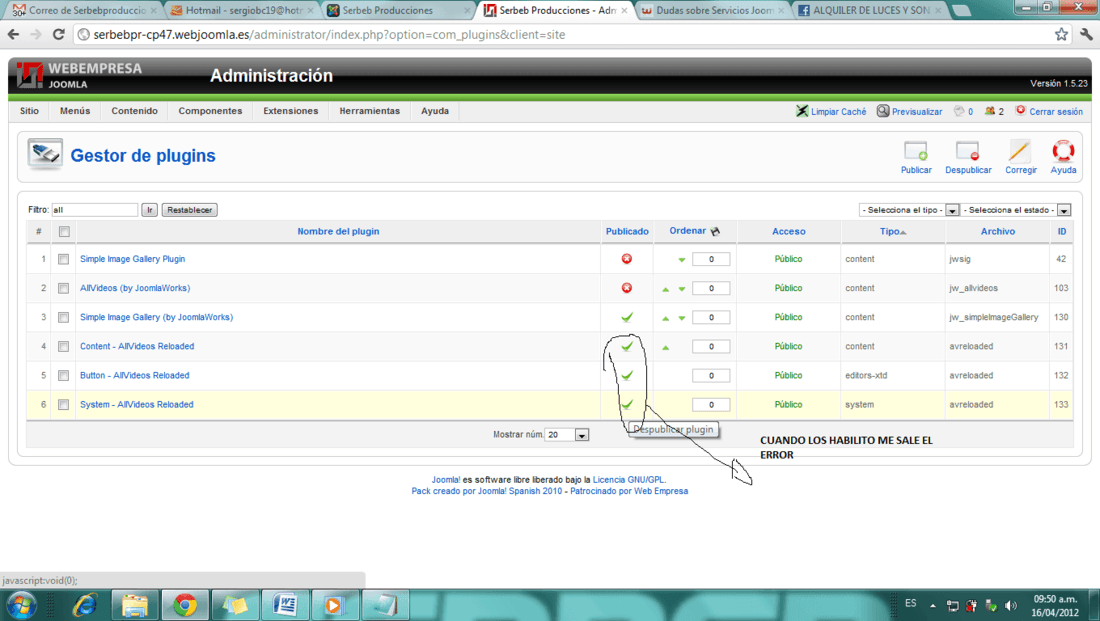
Task: Unpublish Button - AllVideos Reloaded green checkmark
Action: tap(626, 375)
